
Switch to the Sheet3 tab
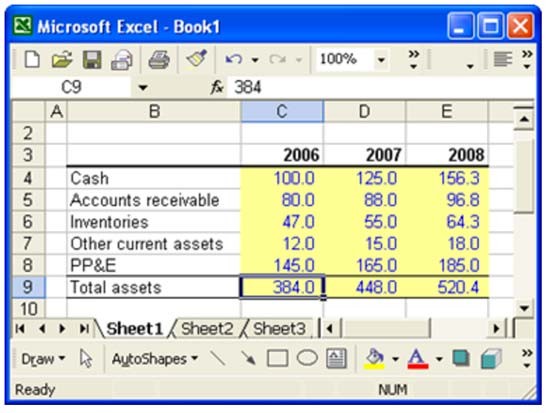tap(279, 329)
